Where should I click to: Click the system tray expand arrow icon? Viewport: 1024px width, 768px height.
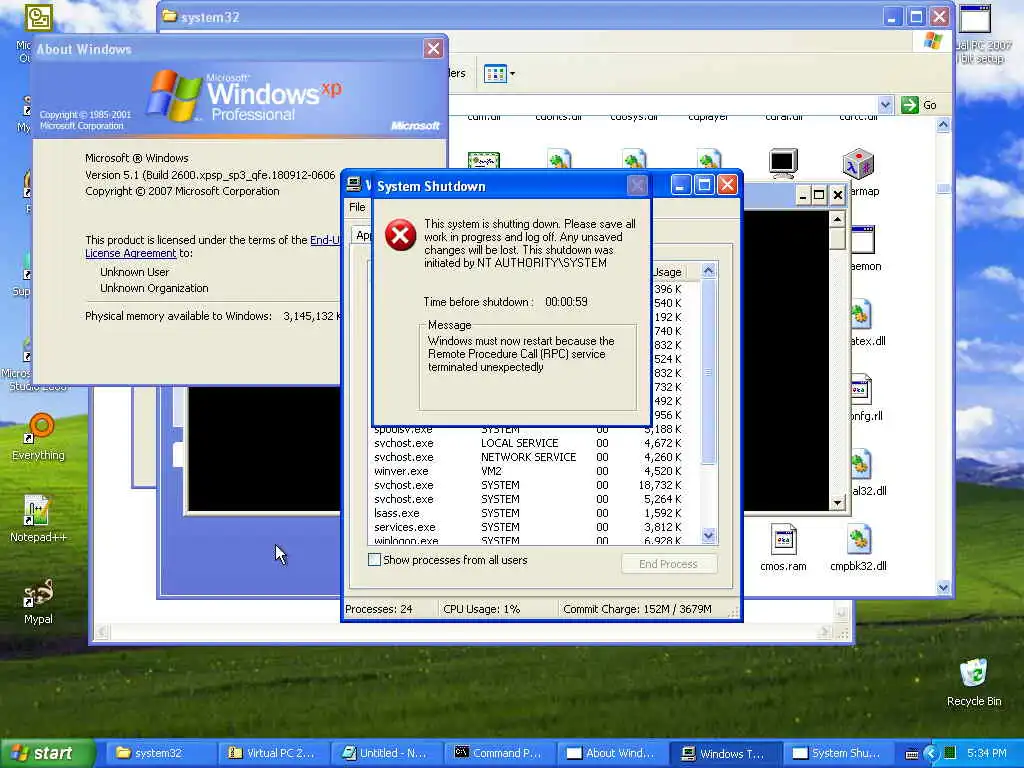[x=931, y=754]
